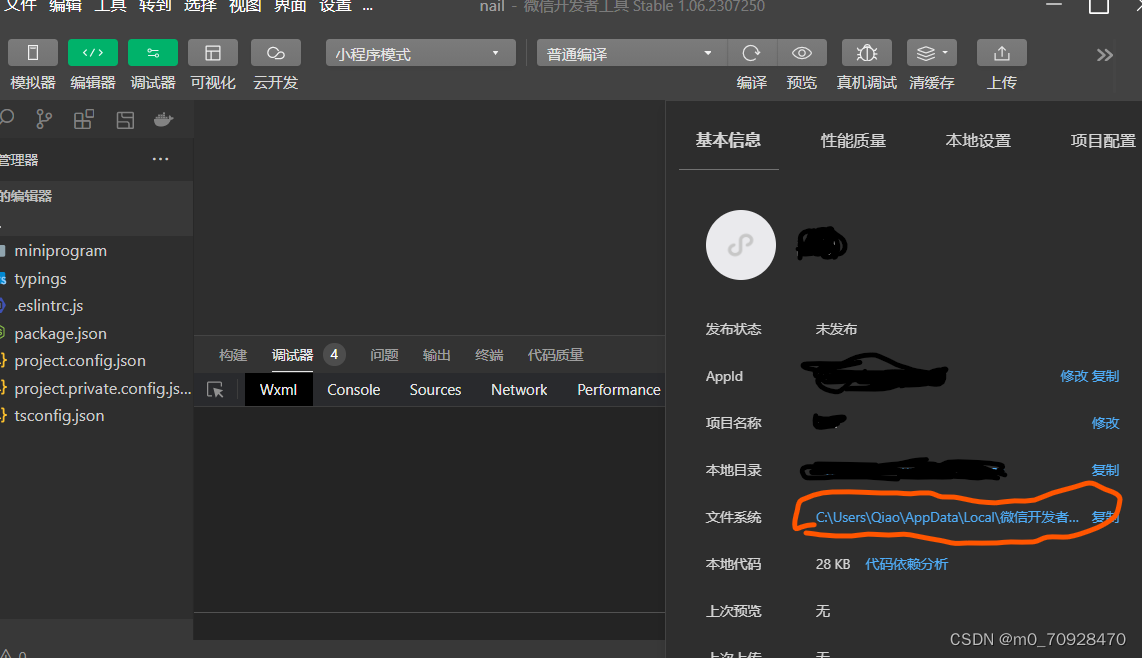Click 复制 link for 本地目录

click(x=1105, y=470)
